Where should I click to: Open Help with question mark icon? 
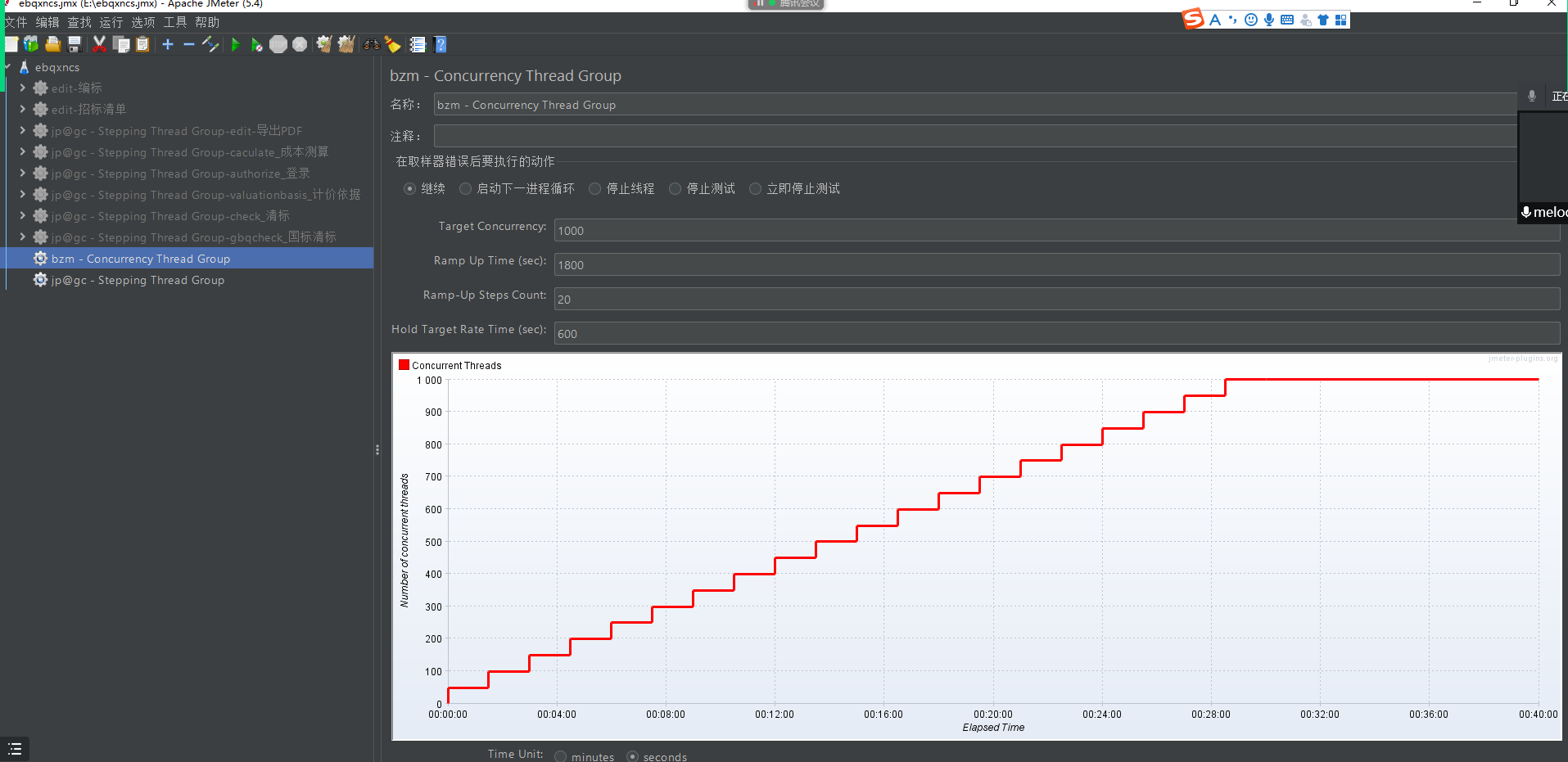click(441, 44)
